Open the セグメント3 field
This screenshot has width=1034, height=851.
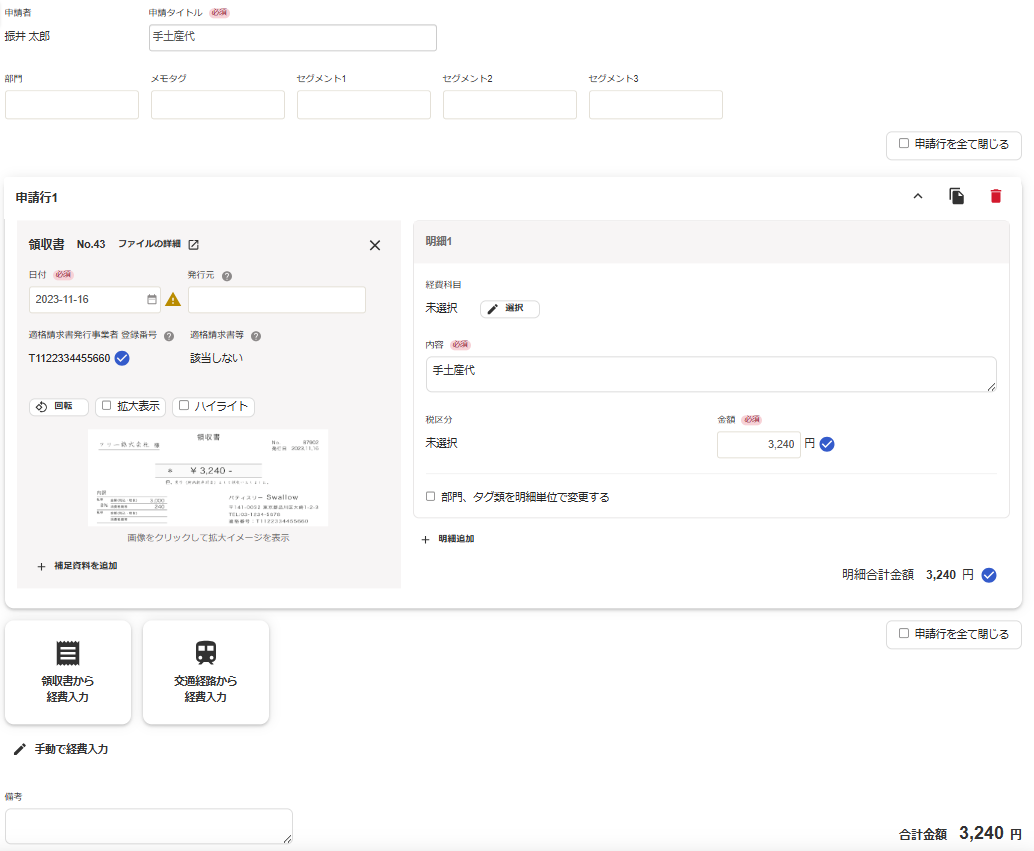tap(655, 105)
